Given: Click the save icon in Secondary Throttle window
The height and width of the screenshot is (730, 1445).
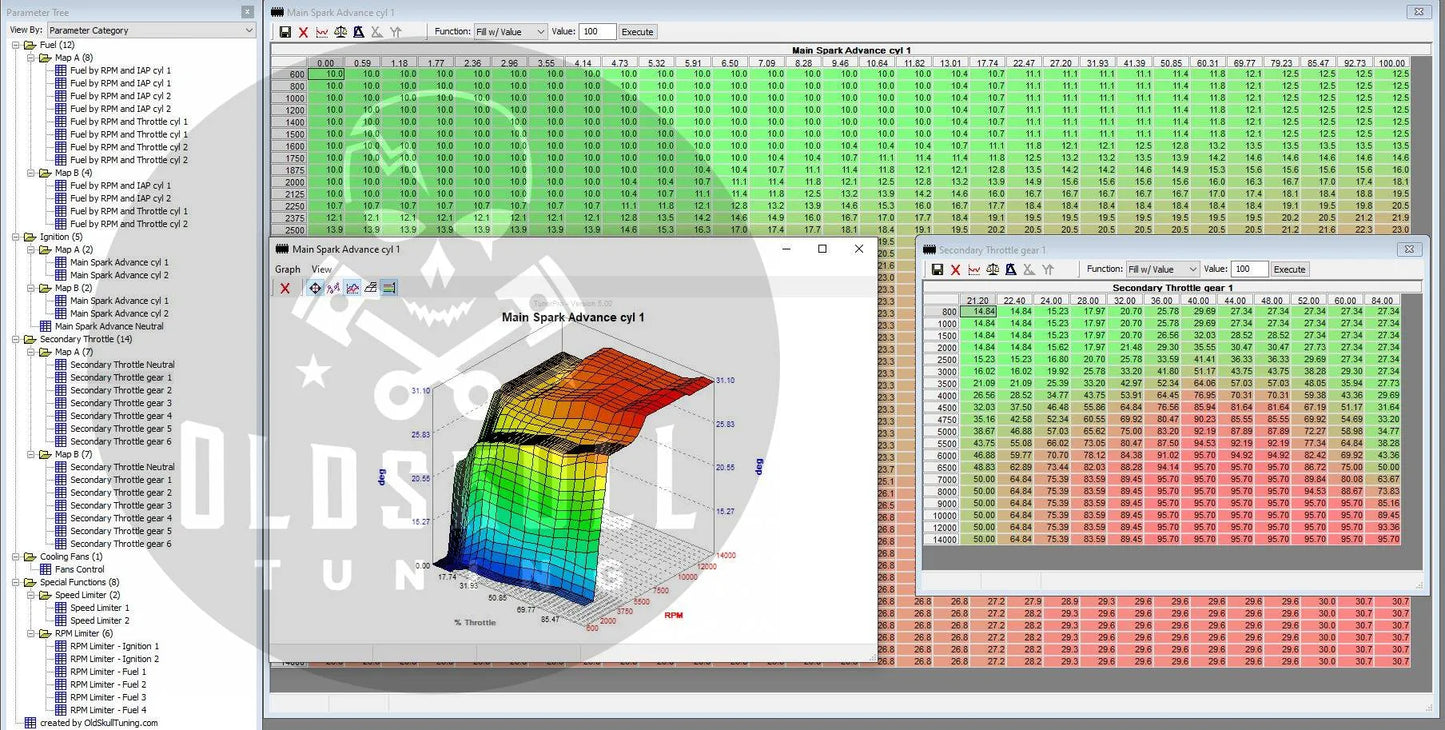Looking at the screenshot, I should (x=937, y=270).
